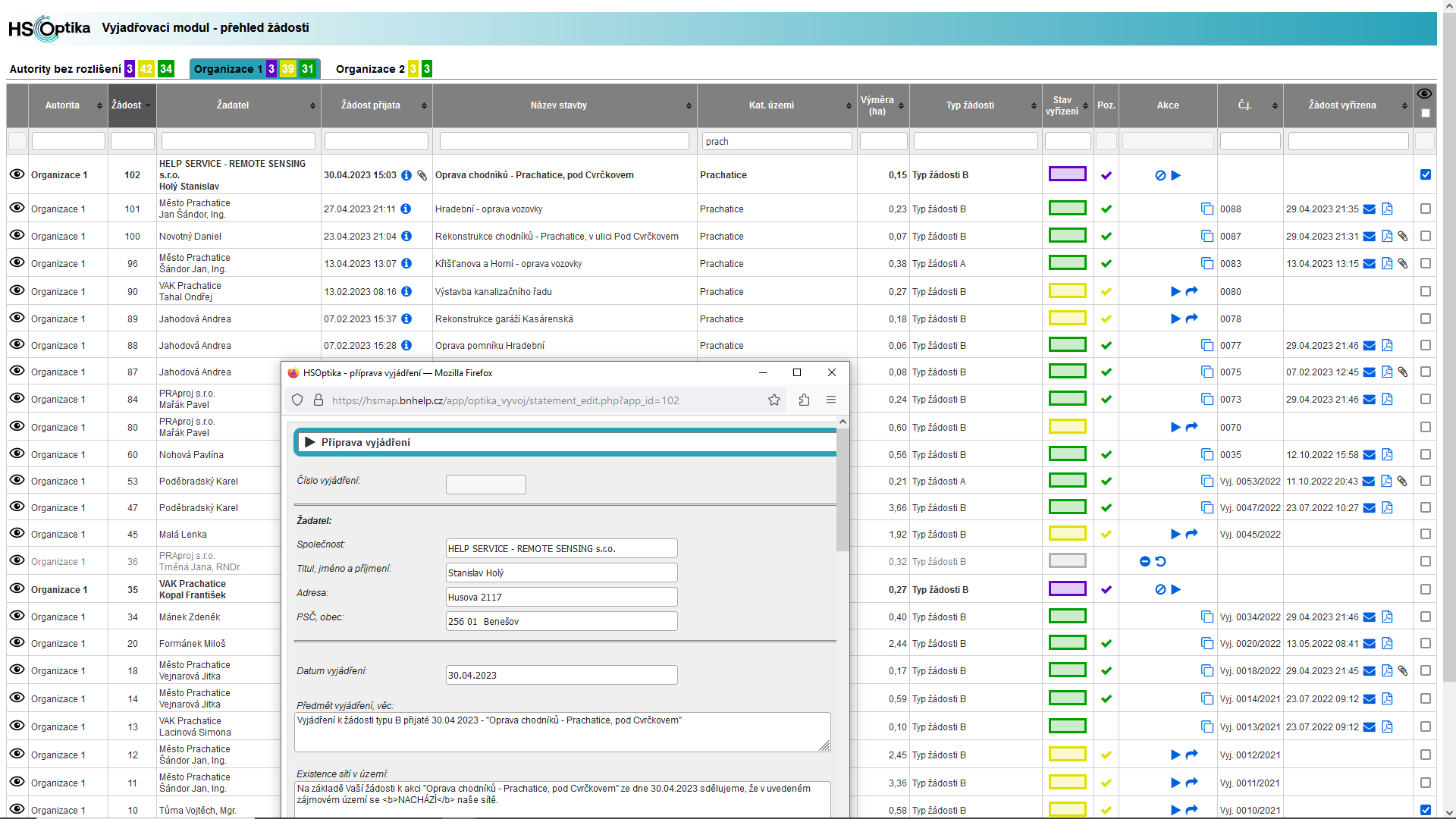Click purple status swatch in row 102

point(1067,174)
